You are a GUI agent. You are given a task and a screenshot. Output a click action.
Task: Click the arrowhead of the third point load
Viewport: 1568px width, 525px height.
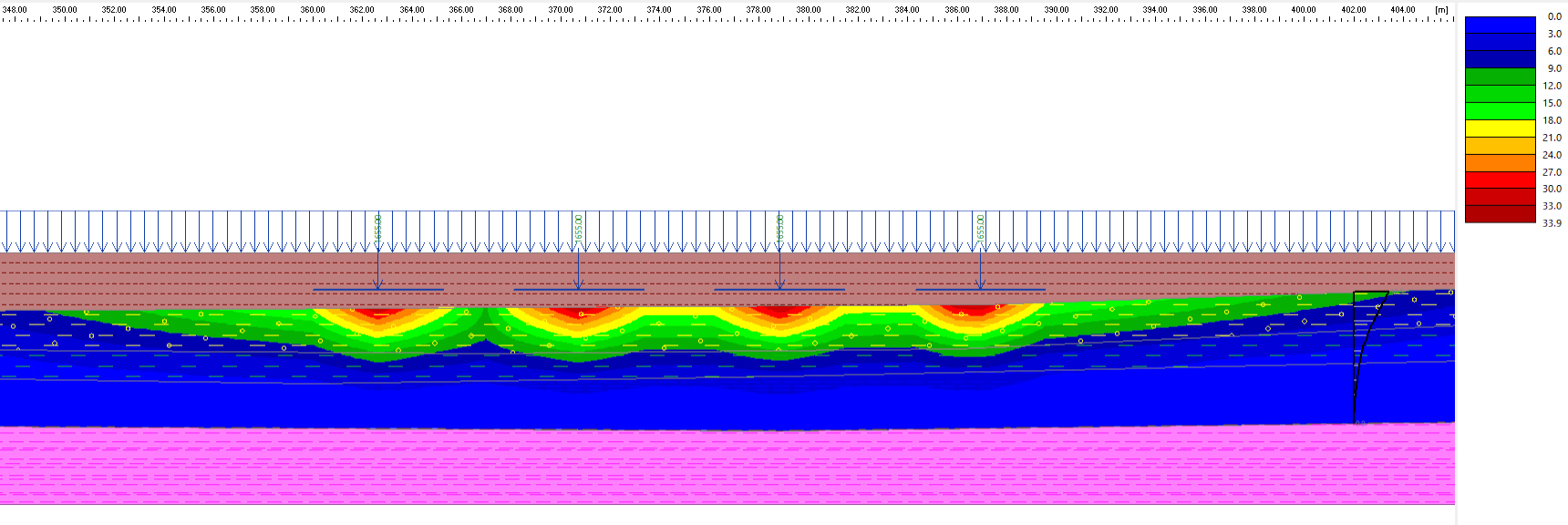coord(779,286)
